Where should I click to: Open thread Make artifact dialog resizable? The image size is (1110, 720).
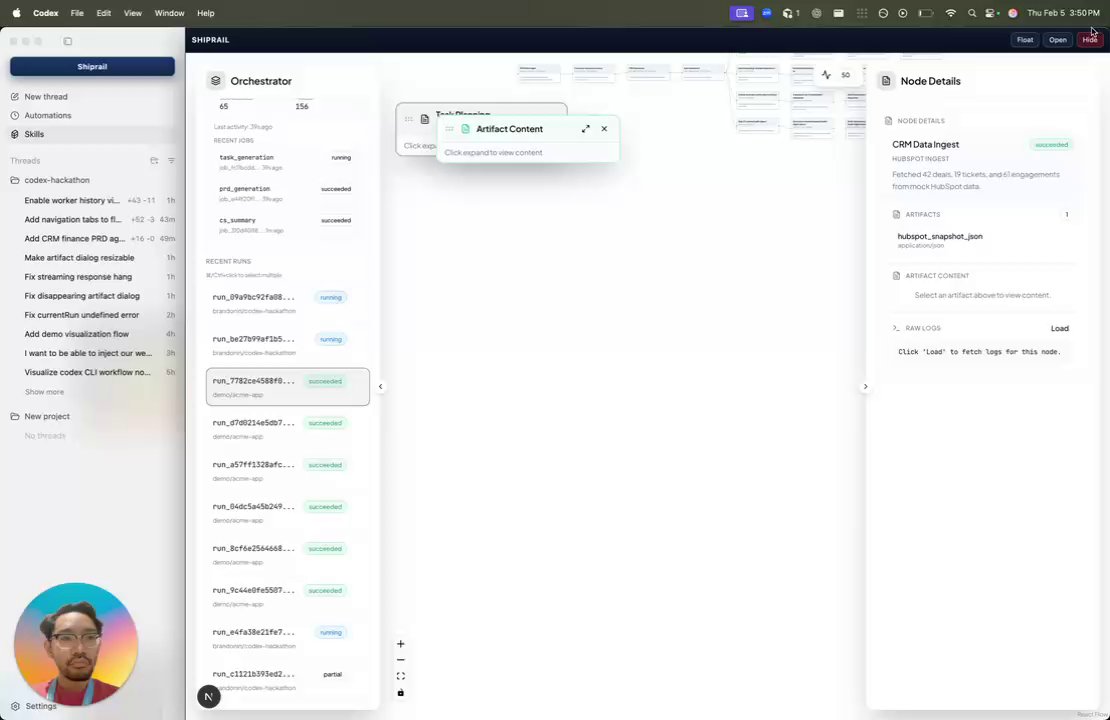click(x=92, y=258)
